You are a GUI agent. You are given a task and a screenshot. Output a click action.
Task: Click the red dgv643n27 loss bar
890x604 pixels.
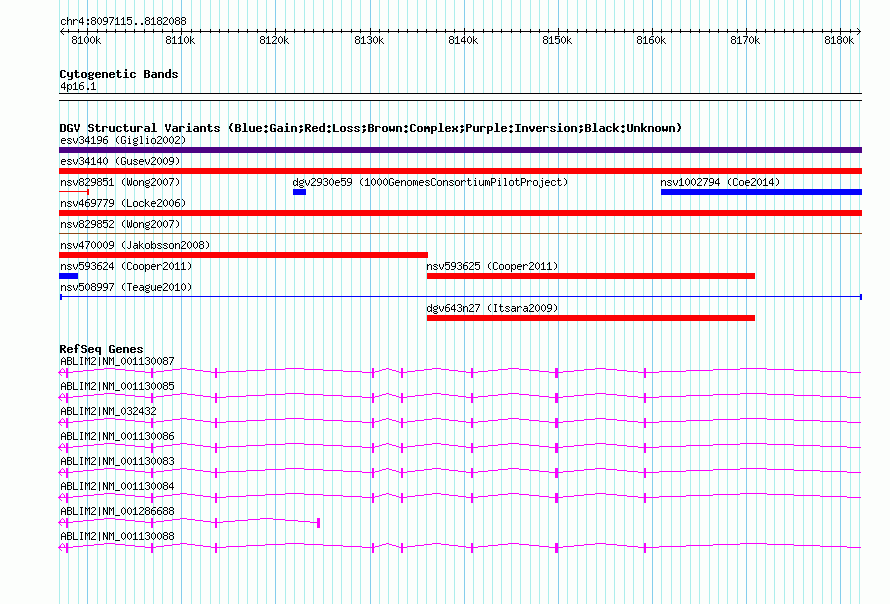[591, 318]
